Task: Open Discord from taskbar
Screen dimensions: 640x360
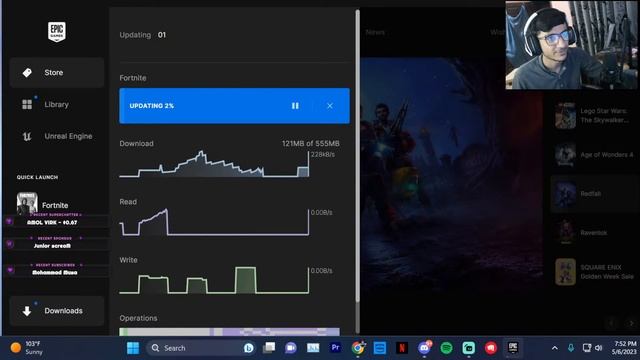Action: 424,348
